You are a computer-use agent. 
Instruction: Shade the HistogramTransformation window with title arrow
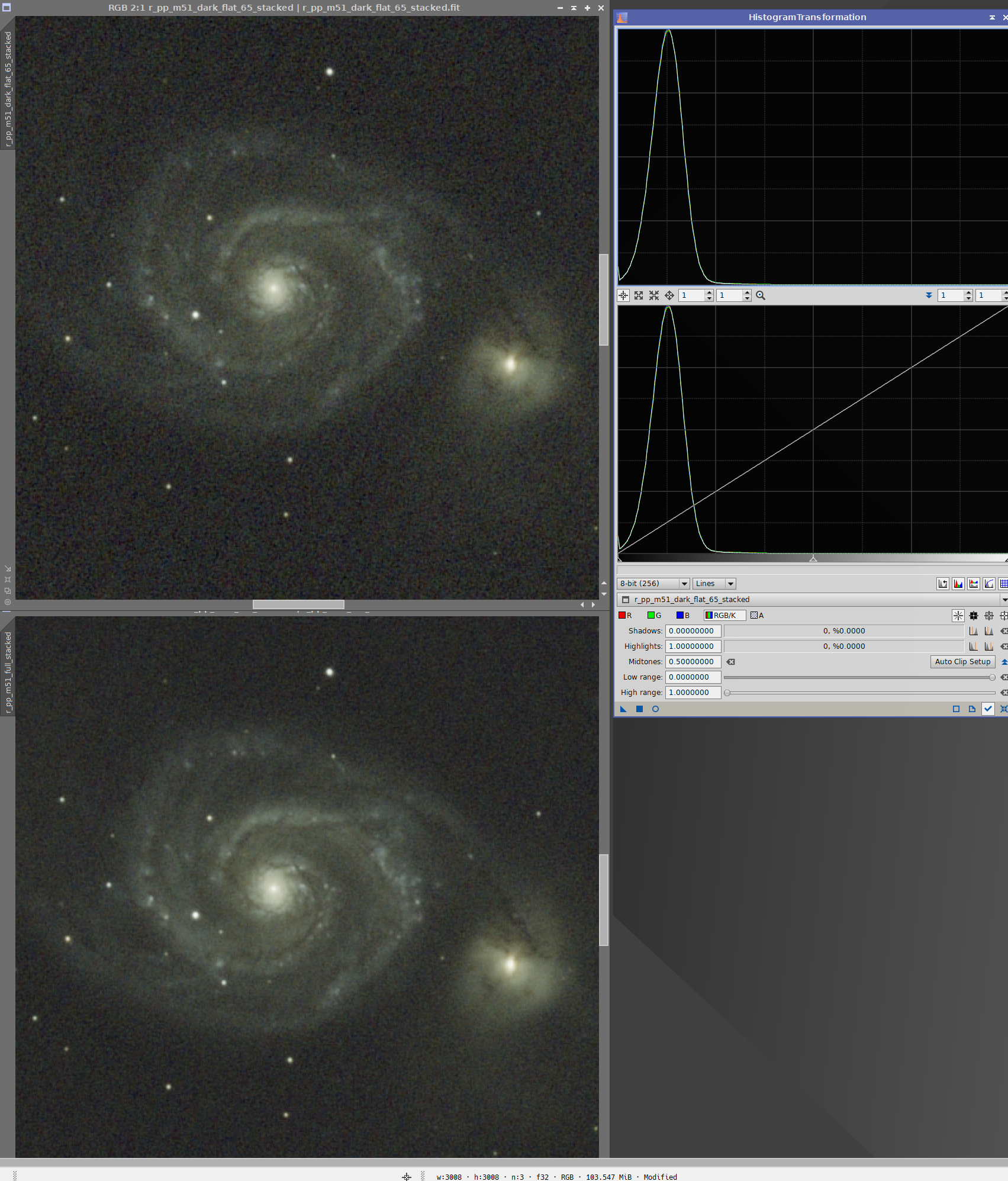[x=992, y=18]
